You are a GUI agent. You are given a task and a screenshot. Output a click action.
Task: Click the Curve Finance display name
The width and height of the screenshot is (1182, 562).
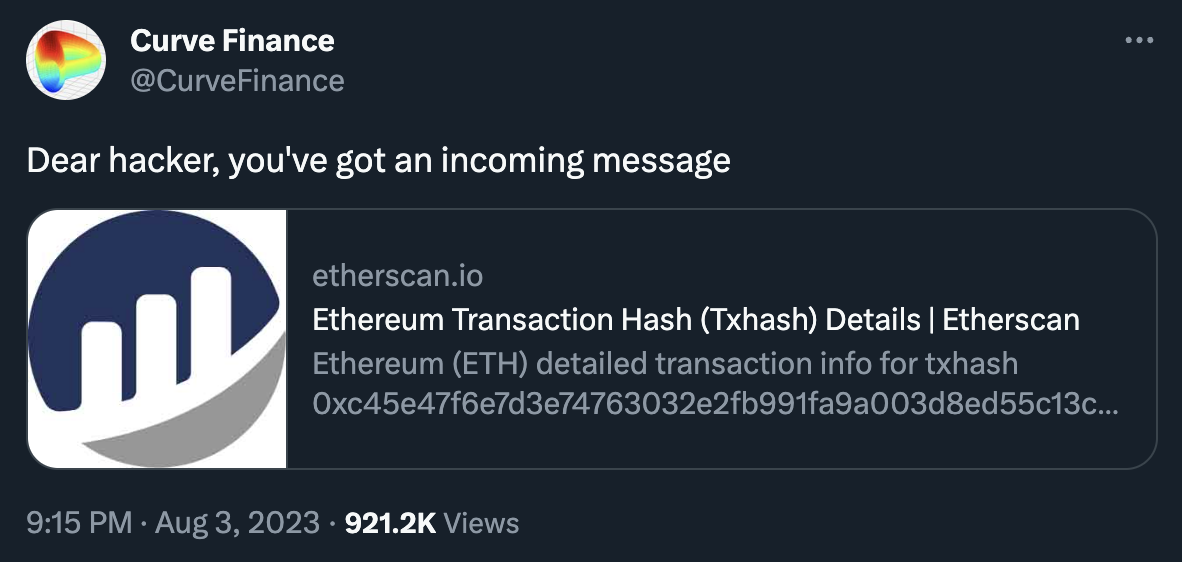[x=232, y=41]
